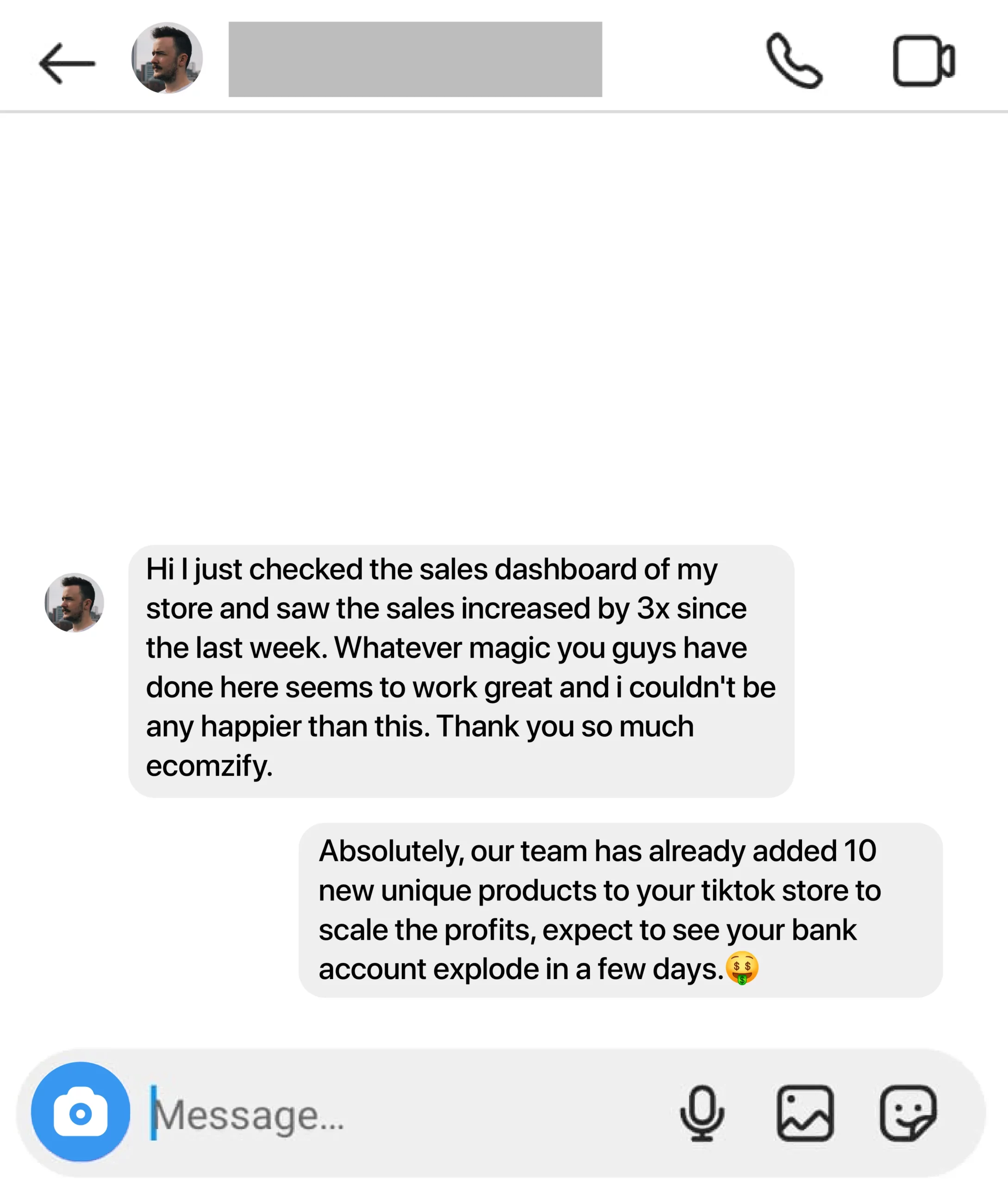This screenshot has height=1185, width=1008.
Task: Start a voice call with phone icon
Action: coord(794,61)
